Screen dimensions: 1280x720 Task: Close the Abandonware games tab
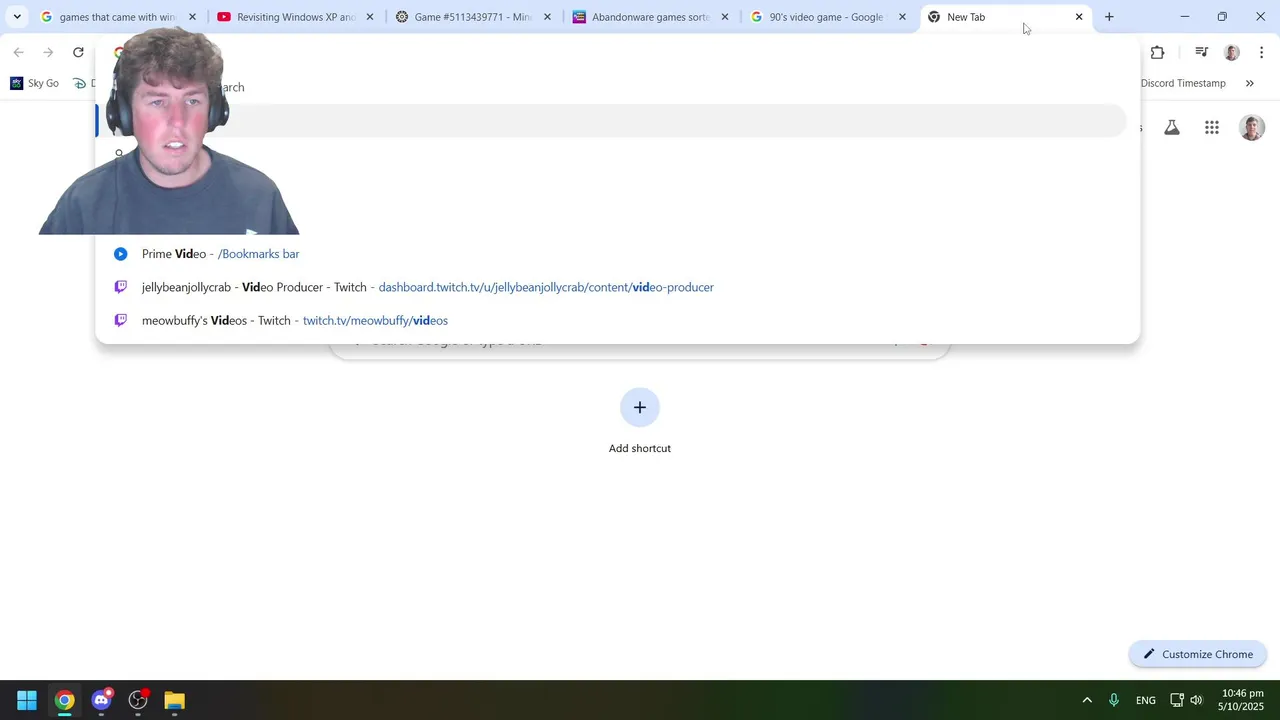click(x=725, y=17)
